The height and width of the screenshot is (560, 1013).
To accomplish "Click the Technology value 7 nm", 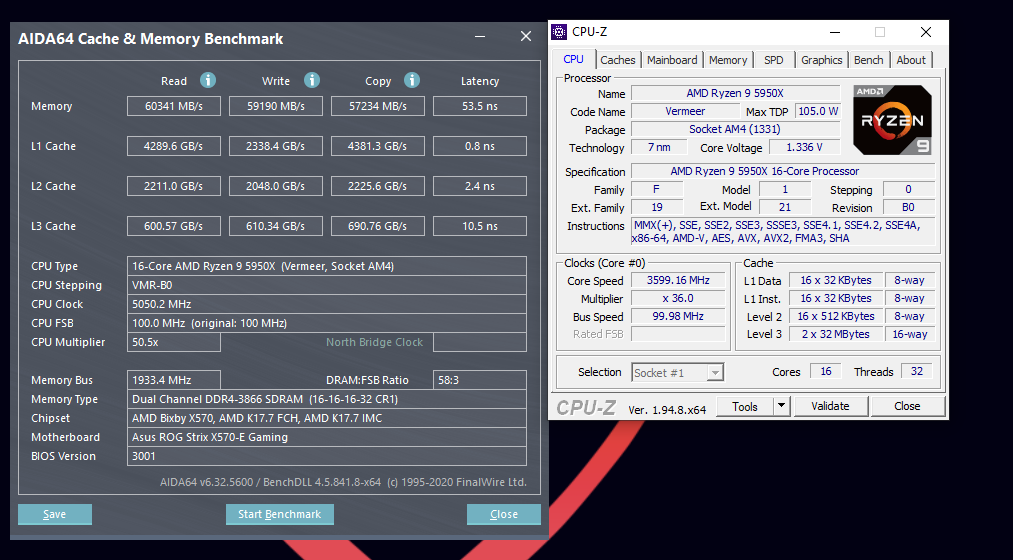I will click(659, 147).
